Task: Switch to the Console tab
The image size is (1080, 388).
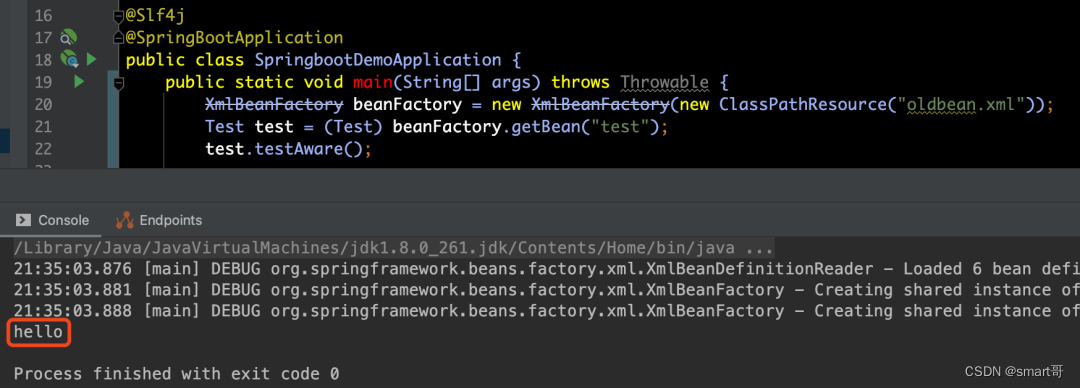Action: (53, 221)
